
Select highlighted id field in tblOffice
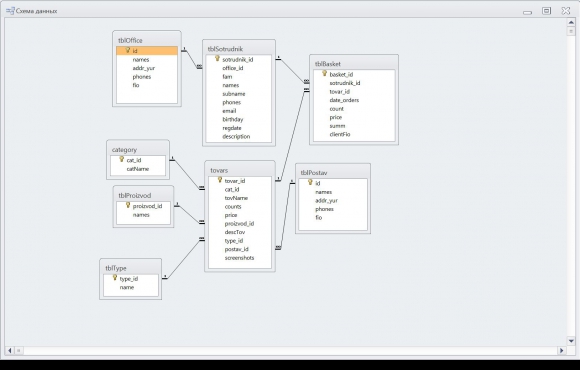point(147,51)
